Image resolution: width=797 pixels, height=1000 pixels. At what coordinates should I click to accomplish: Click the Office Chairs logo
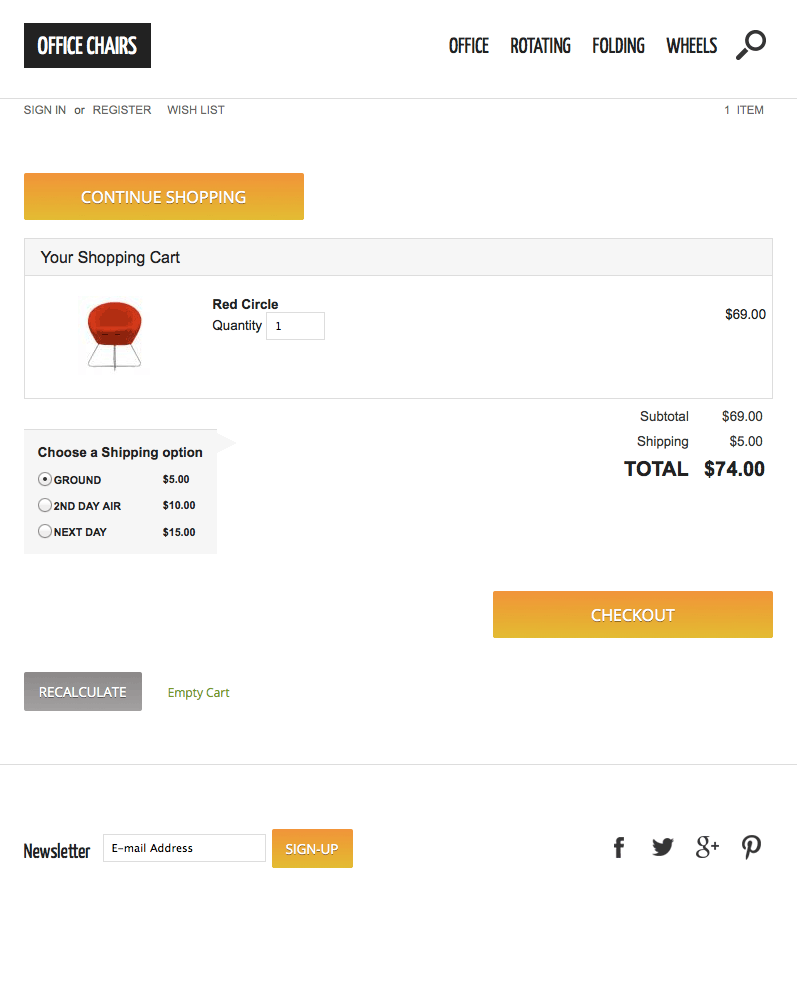tap(87, 46)
